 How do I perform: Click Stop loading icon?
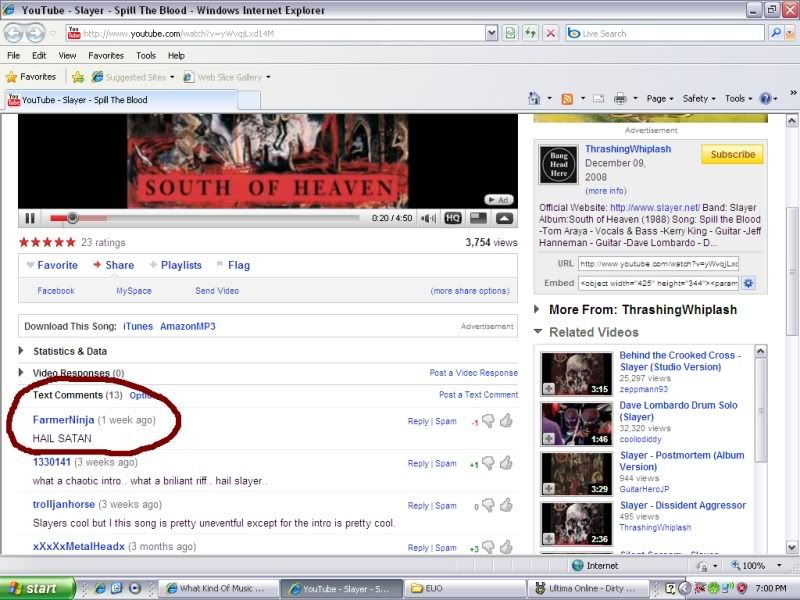tap(551, 34)
